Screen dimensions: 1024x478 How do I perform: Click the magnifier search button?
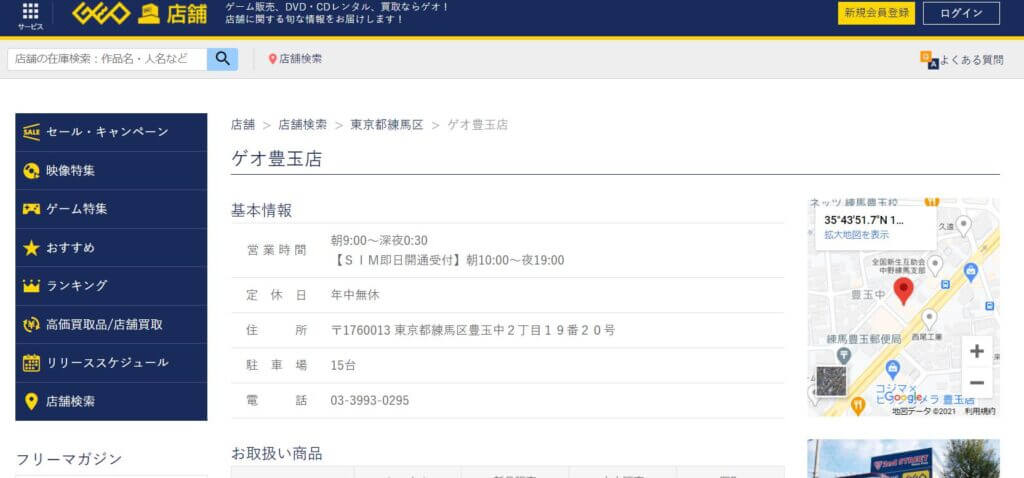(223, 59)
